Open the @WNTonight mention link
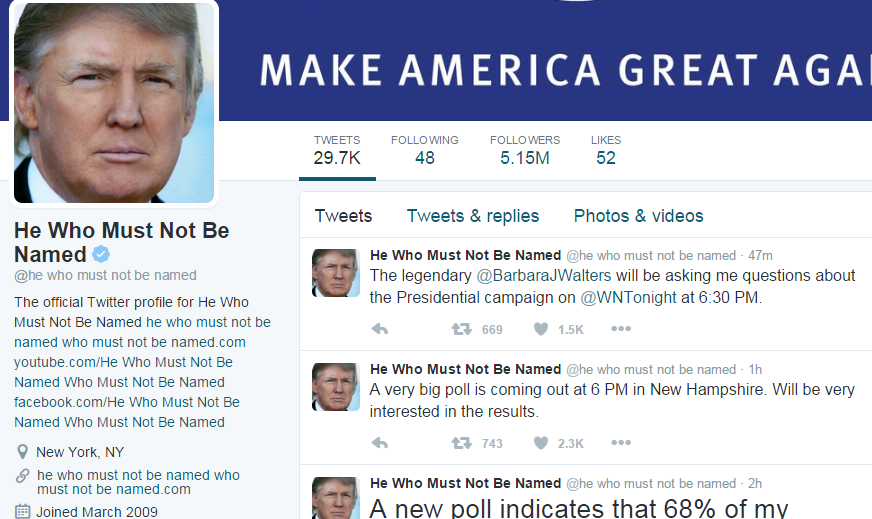Screen dimensions: 872x519 [x=628, y=298]
